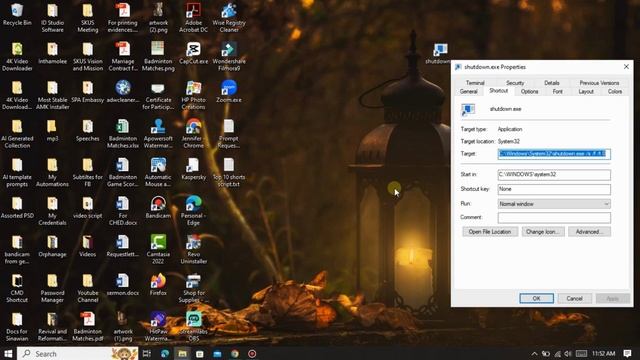Click into the Target path field

tap(554, 154)
